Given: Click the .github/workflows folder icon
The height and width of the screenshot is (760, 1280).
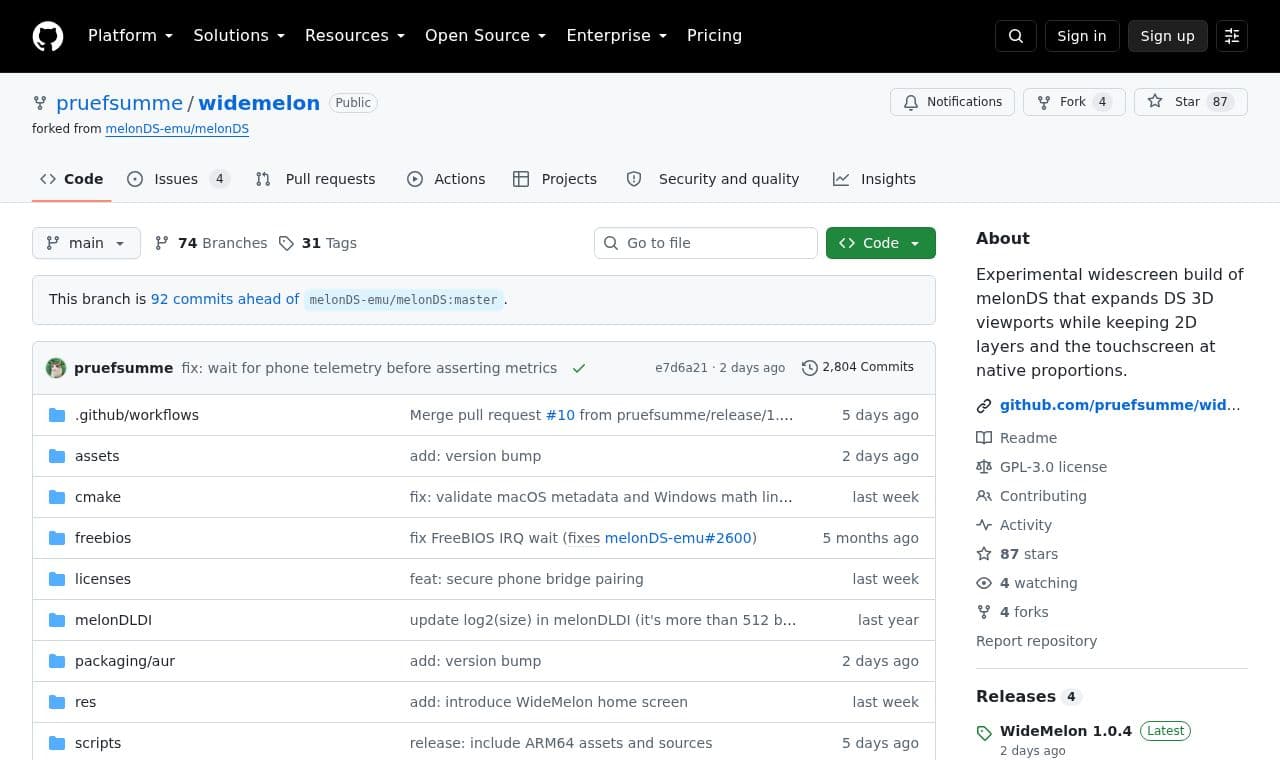Looking at the screenshot, I should click(57, 415).
